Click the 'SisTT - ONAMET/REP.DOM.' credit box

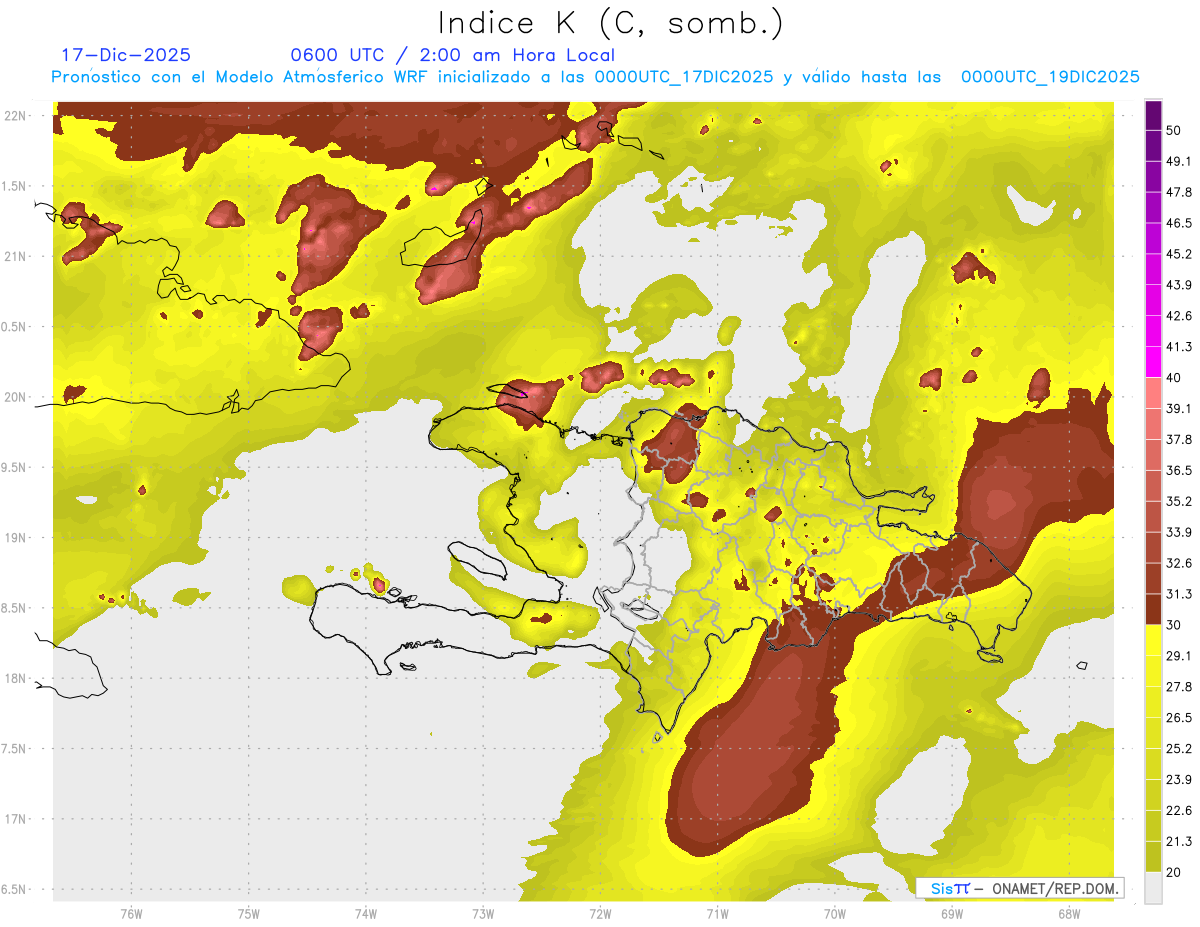1019,888
